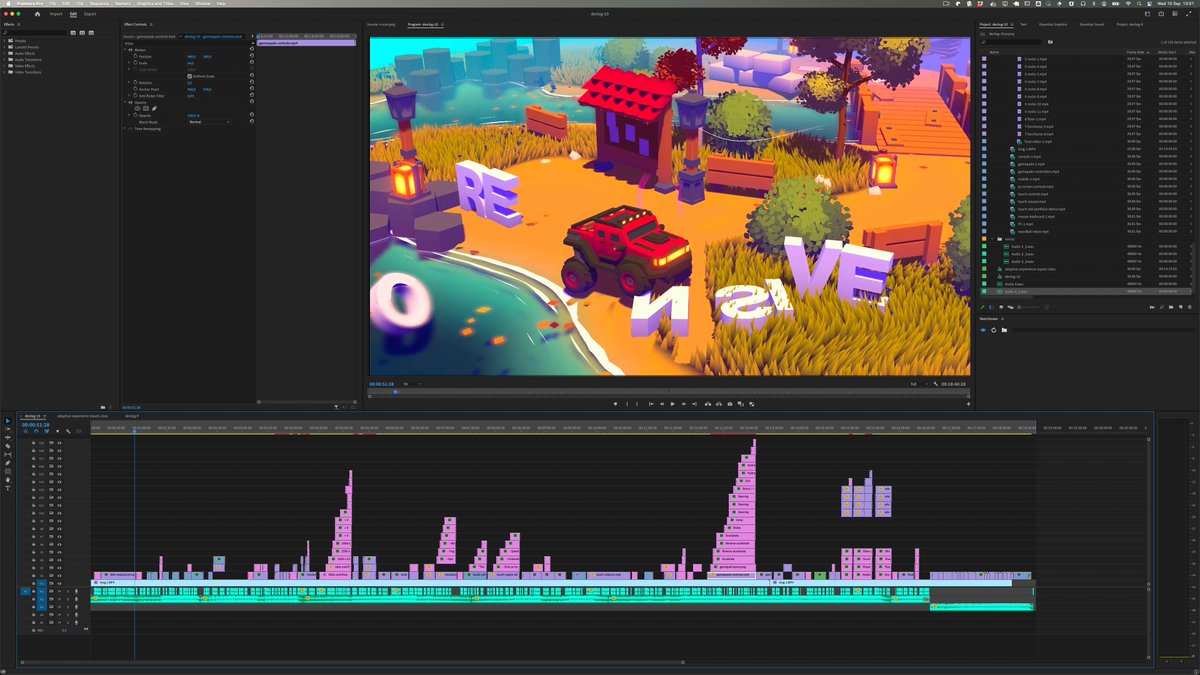Open Timeline Display Settings wrench
The height and width of the screenshot is (675, 1200).
pos(68,431)
